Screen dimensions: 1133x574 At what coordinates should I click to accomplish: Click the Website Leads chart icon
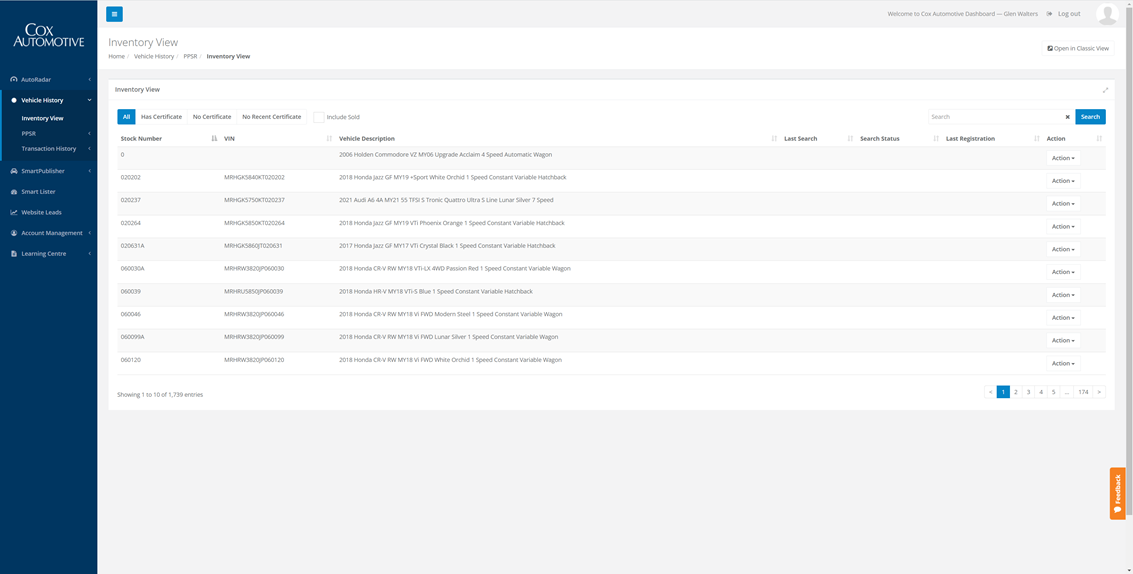point(14,213)
